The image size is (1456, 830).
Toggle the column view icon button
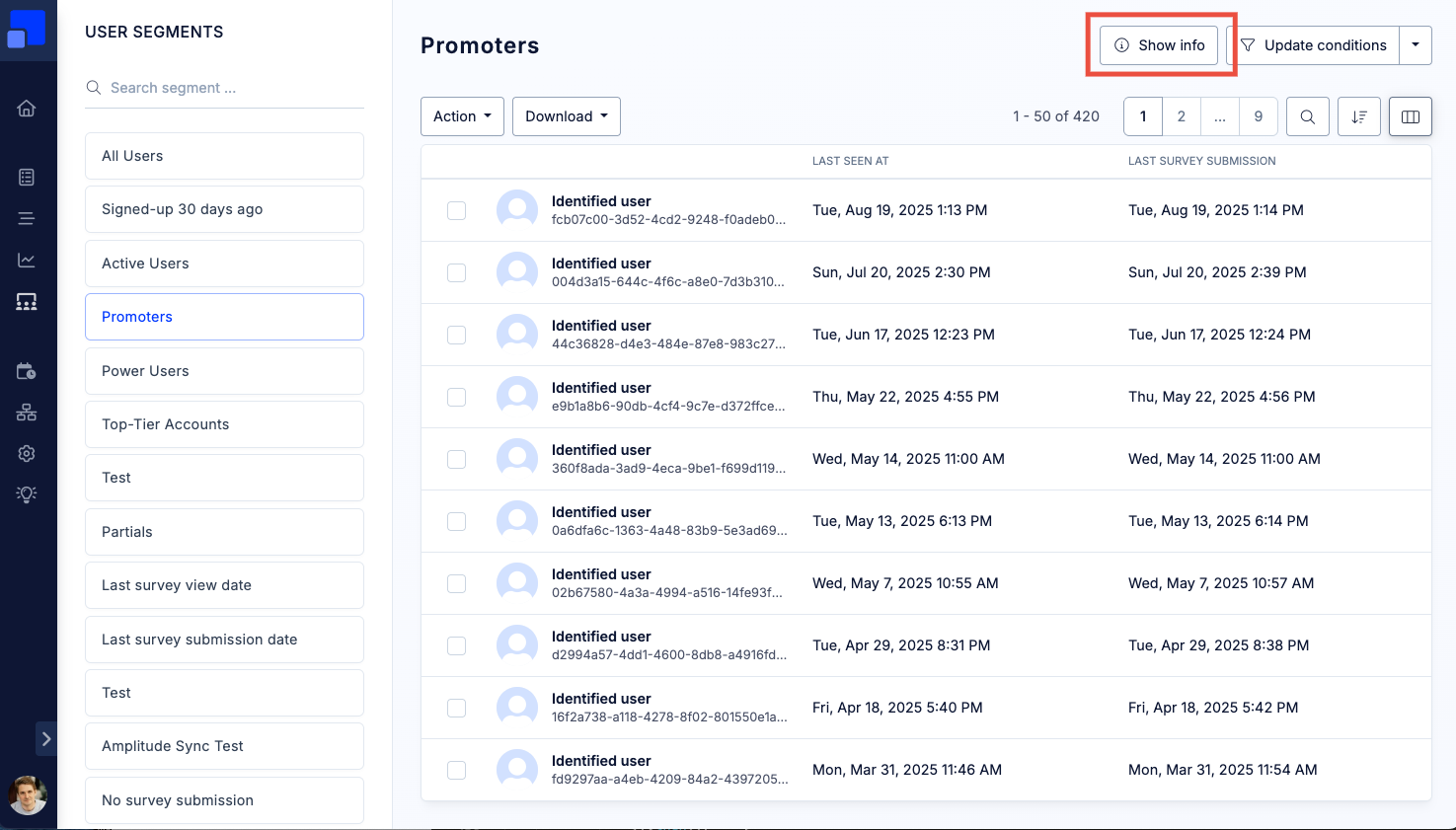[1410, 116]
